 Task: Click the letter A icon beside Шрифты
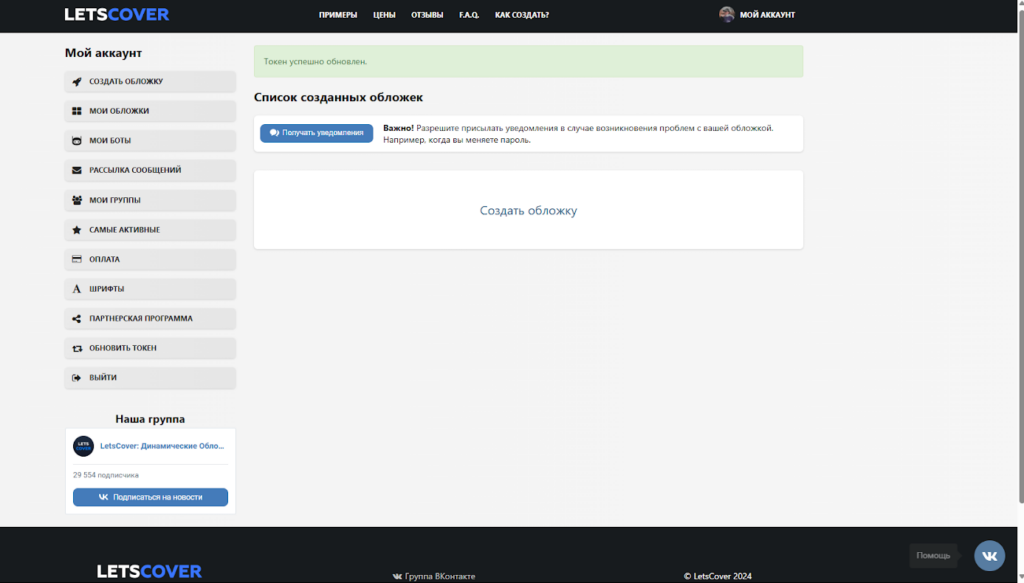[x=76, y=289]
